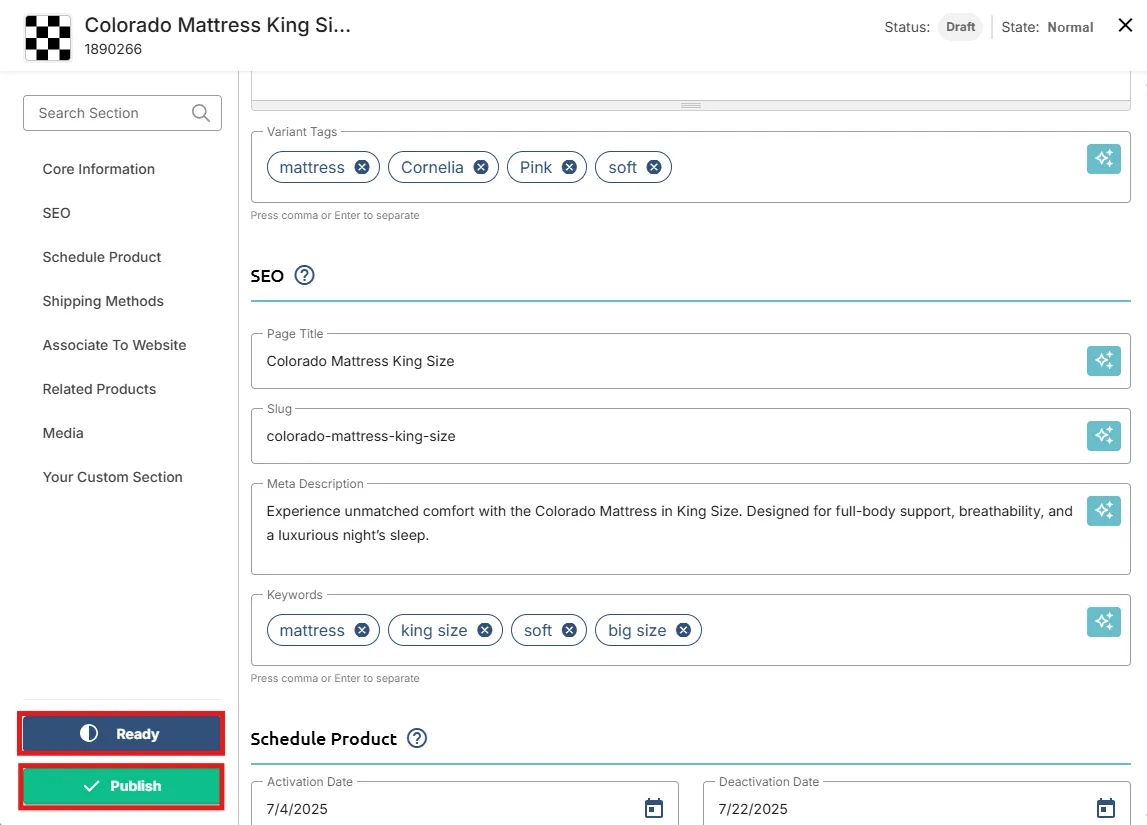Viewport: 1147px width, 825px height.
Task: Jump to Media section
Action: (63, 433)
